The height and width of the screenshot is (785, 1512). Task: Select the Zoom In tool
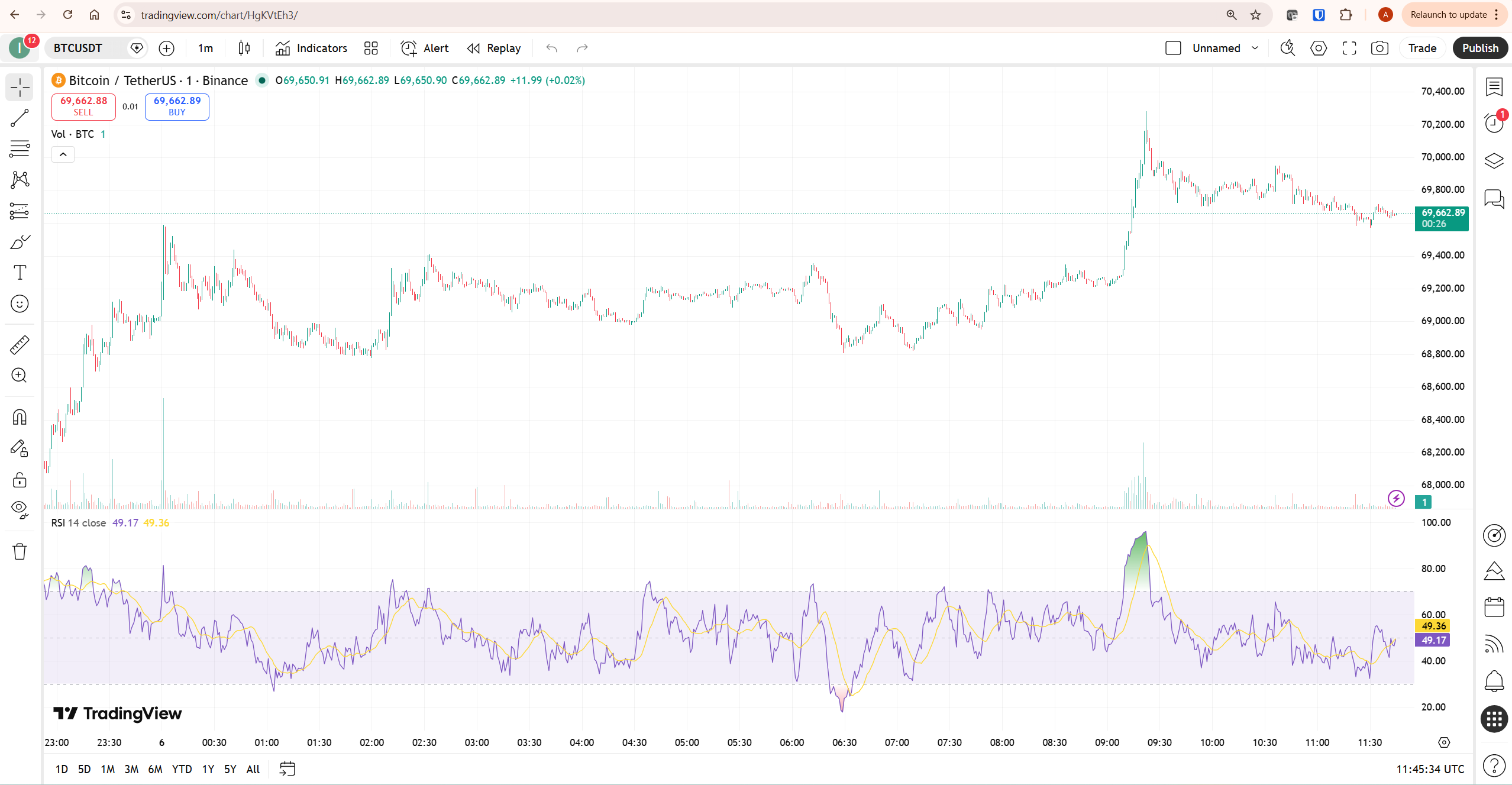tap(20, 376)
